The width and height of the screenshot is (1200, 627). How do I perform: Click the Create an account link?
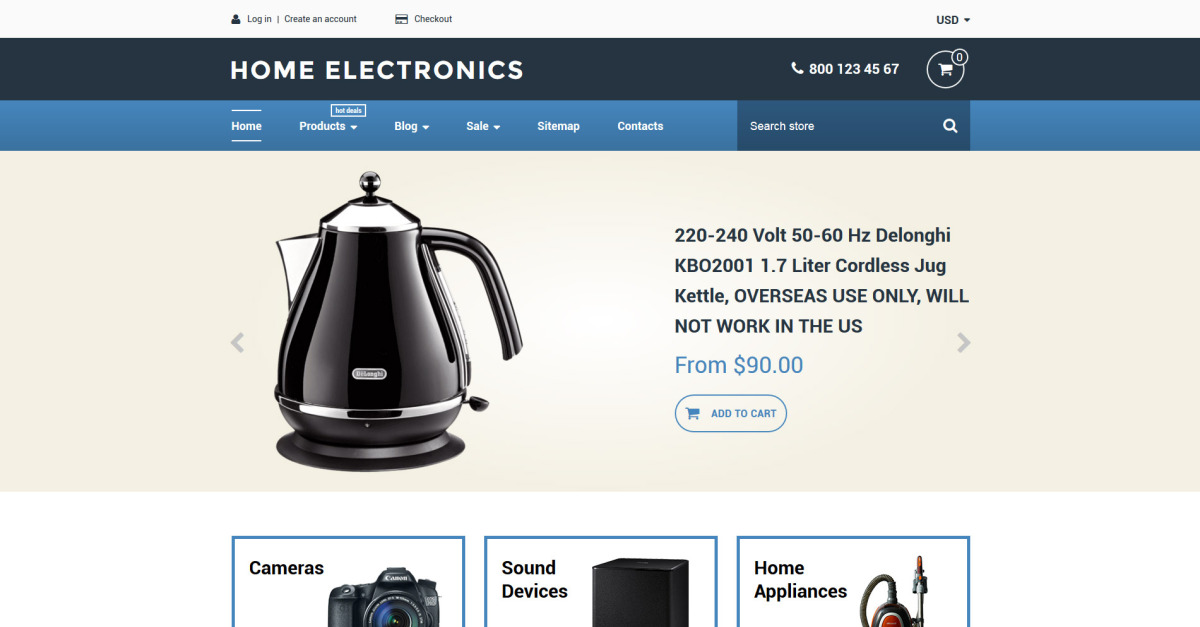[x=320, y=19]
